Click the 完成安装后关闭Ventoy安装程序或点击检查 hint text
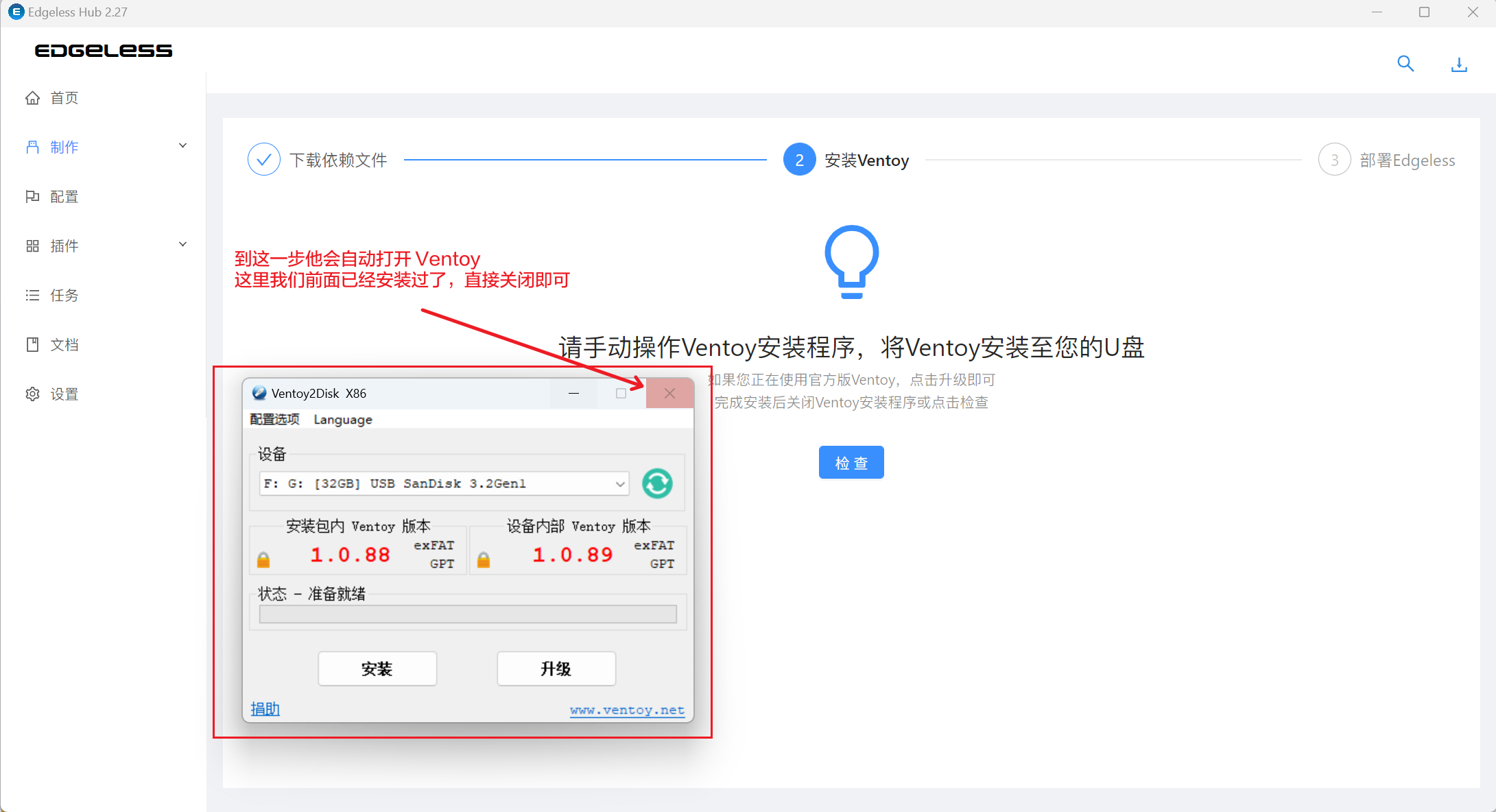Image resolution: width=1496 pixels, height=812 pixels. tap(851, 403)
